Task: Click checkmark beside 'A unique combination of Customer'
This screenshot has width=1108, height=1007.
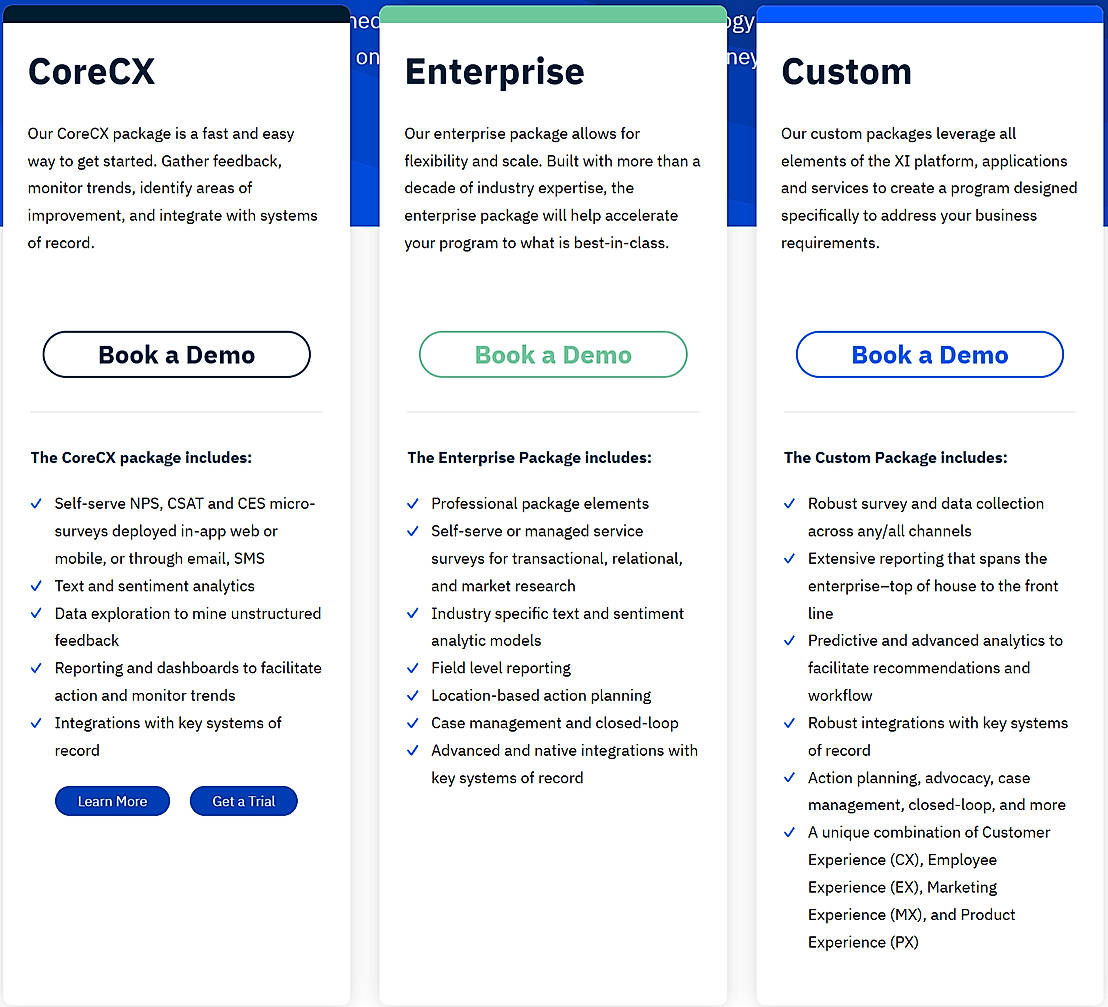Action: coord(789,832)
